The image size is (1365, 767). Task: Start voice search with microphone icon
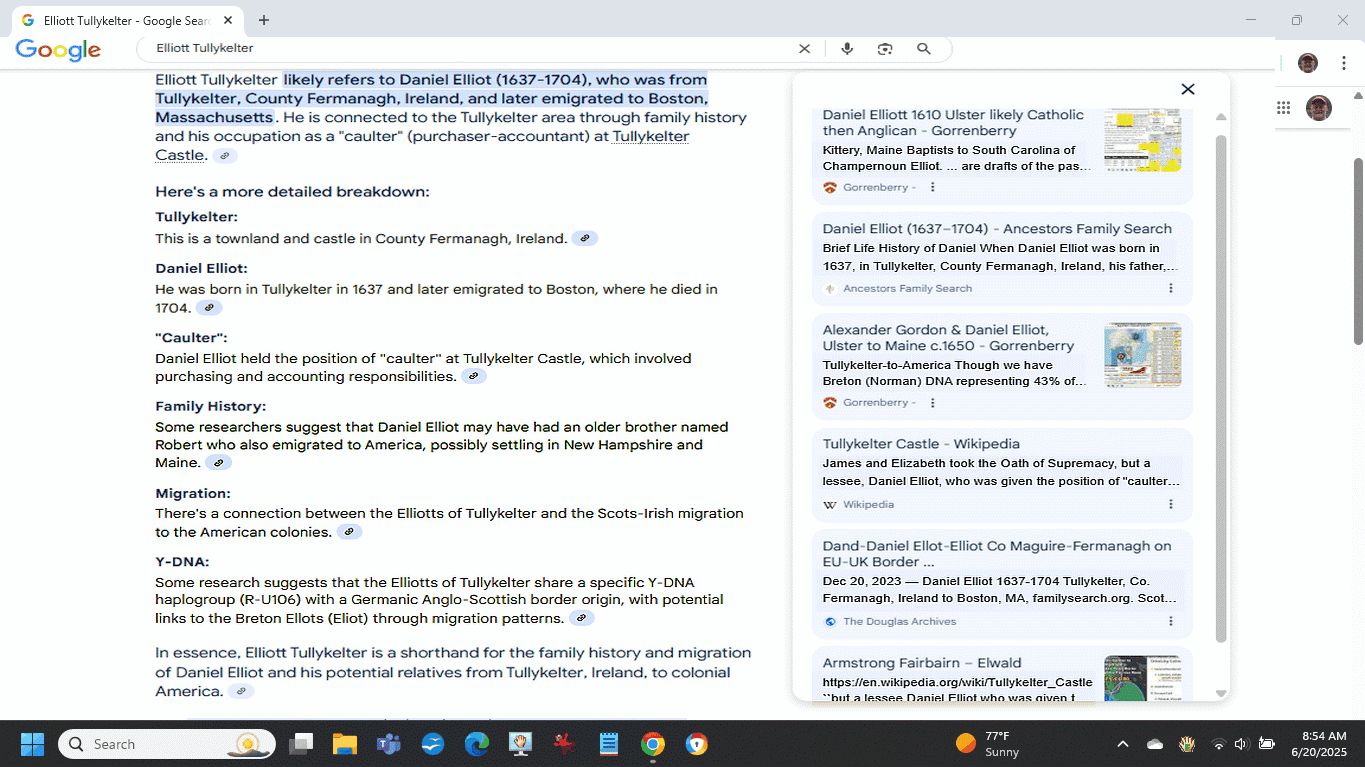(847, 48)
